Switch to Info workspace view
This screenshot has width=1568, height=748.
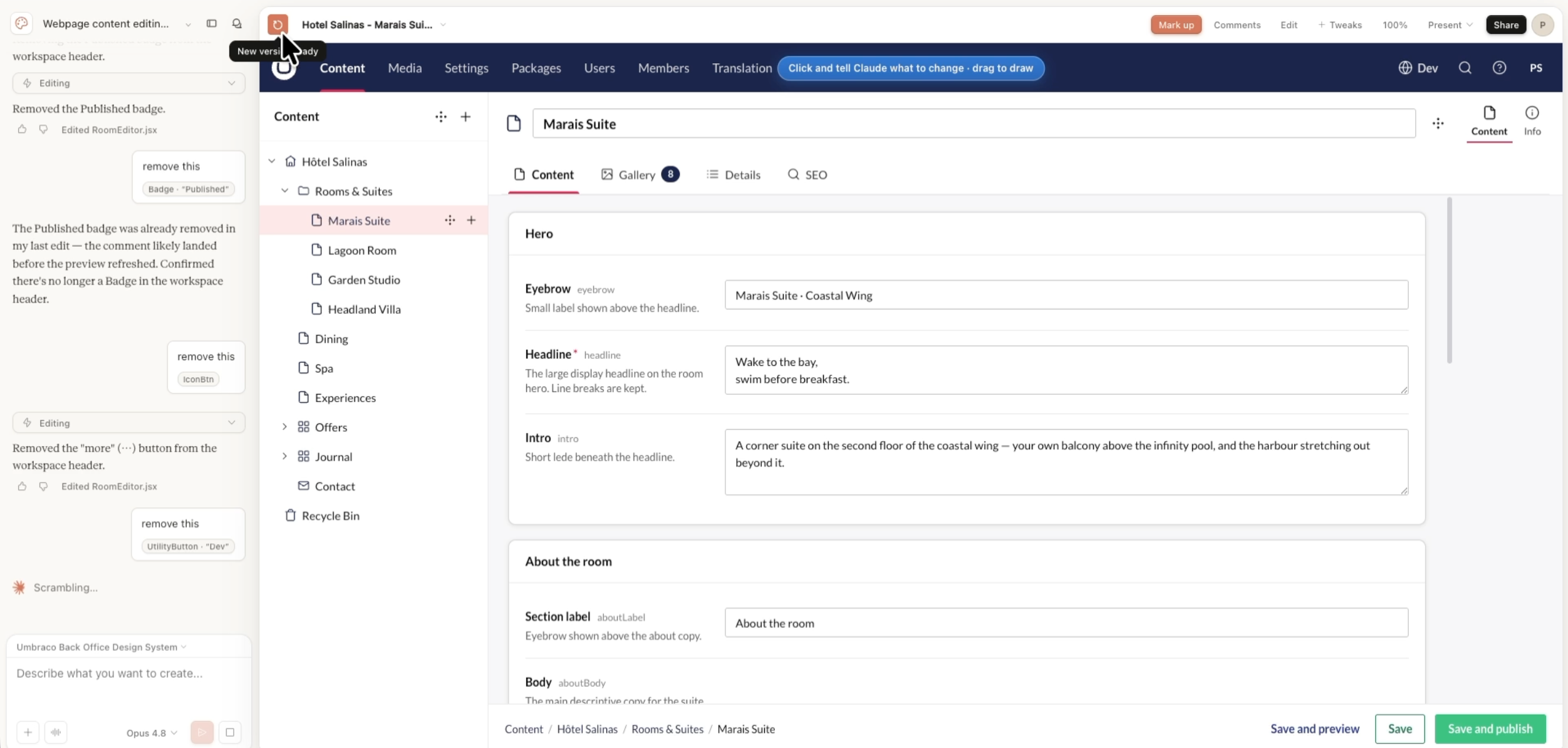pyautogui.click(x=1532, y=121)
